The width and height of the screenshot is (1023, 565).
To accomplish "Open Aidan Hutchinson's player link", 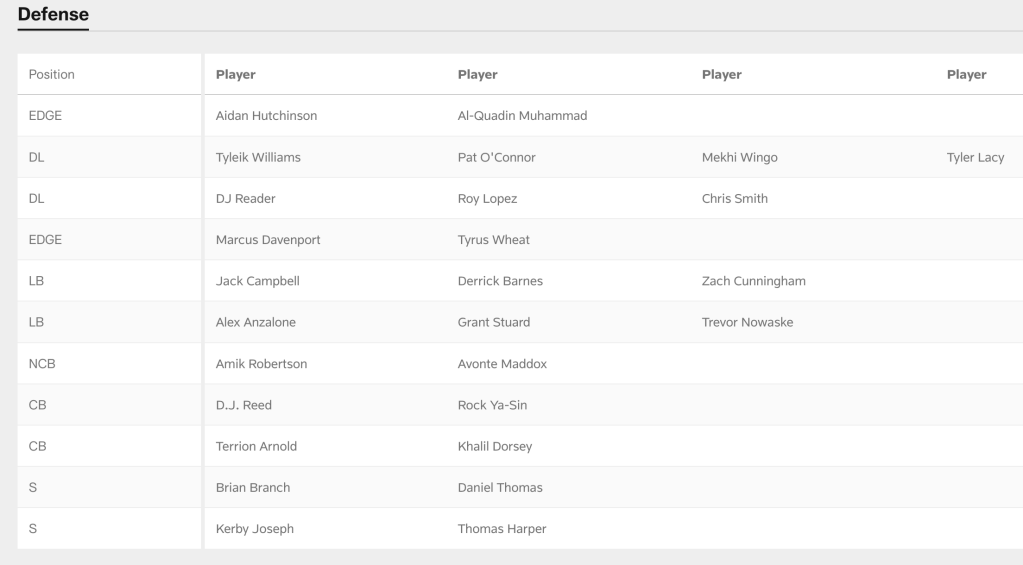I will (266, 116).
